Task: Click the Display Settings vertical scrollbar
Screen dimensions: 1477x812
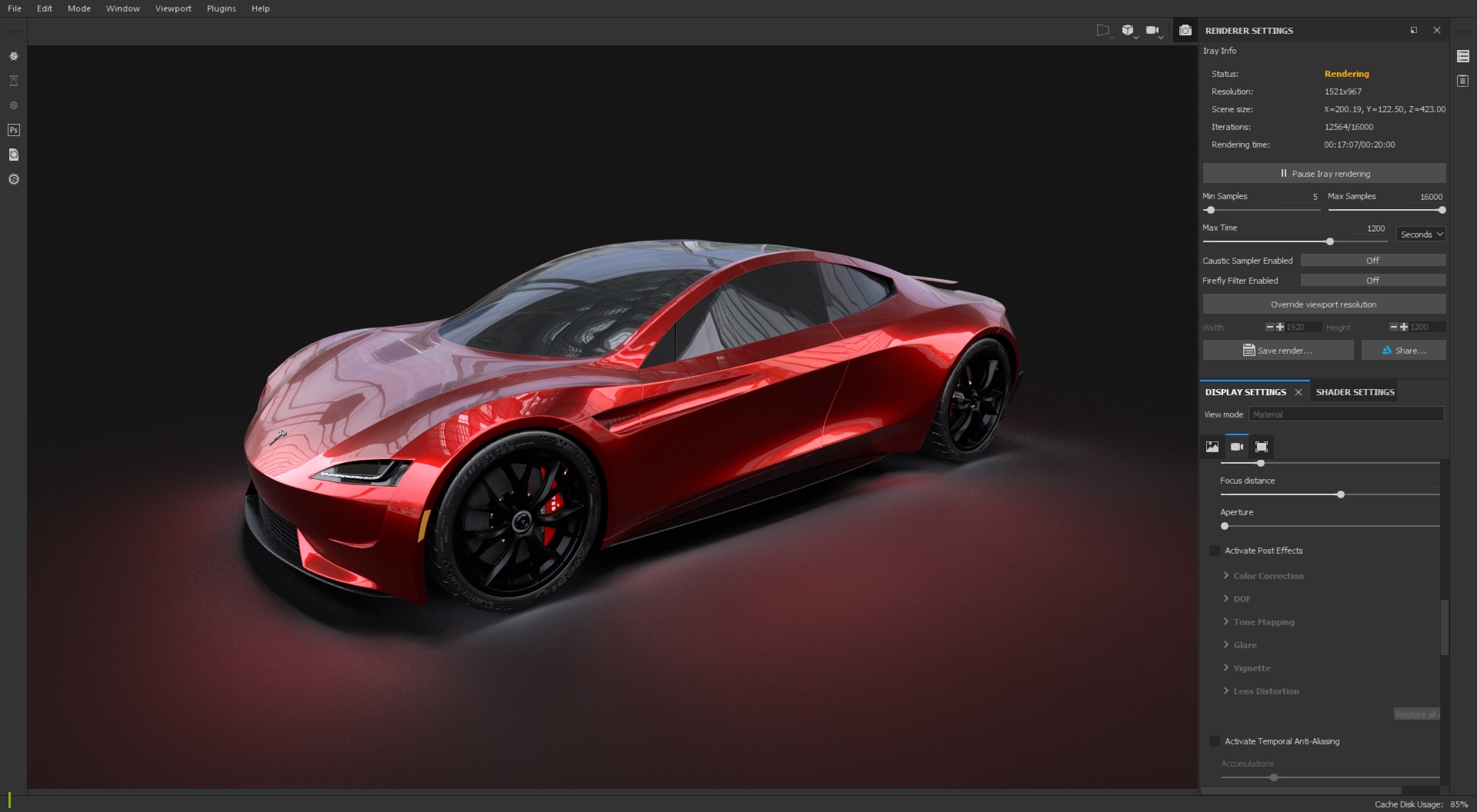Action: pyautogui.click(x=1445, y=627)
